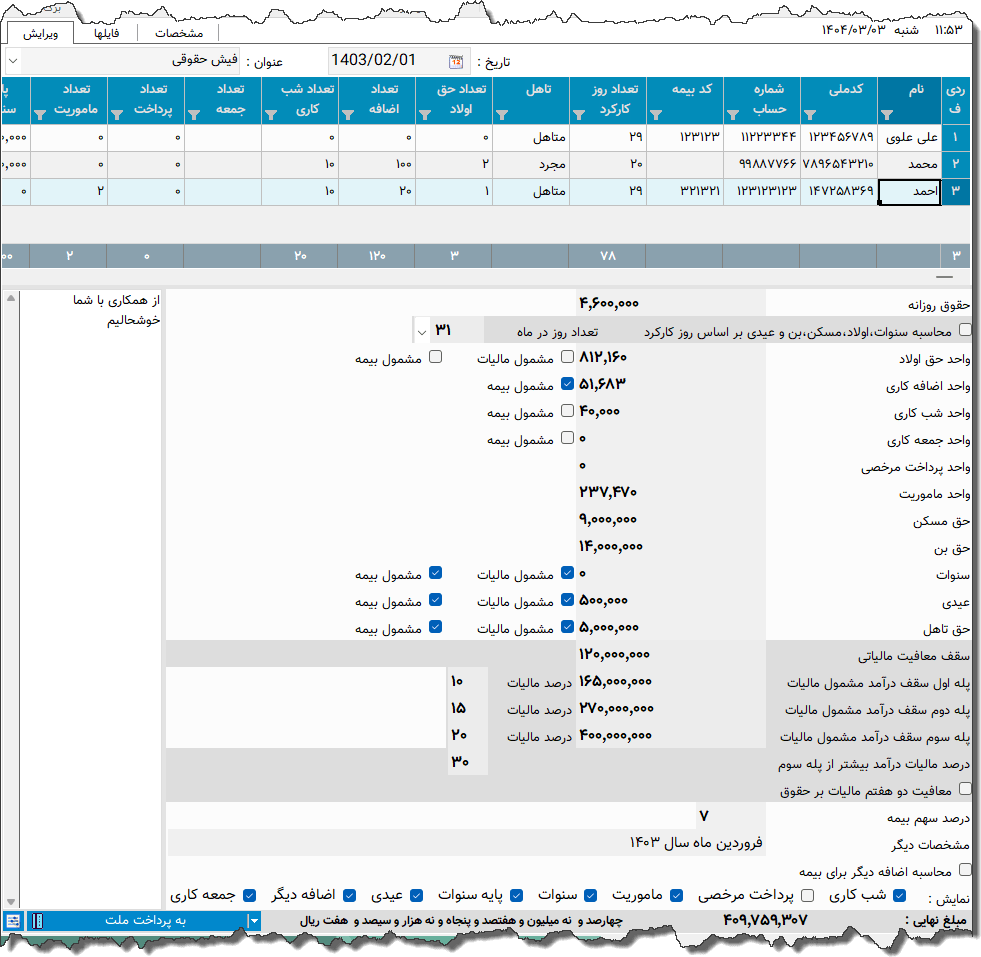Expand the به پرداخت ملت dropdown arrow
This screenshot has height=957, width=981.
pyautogui.click(x=254, y=920)
